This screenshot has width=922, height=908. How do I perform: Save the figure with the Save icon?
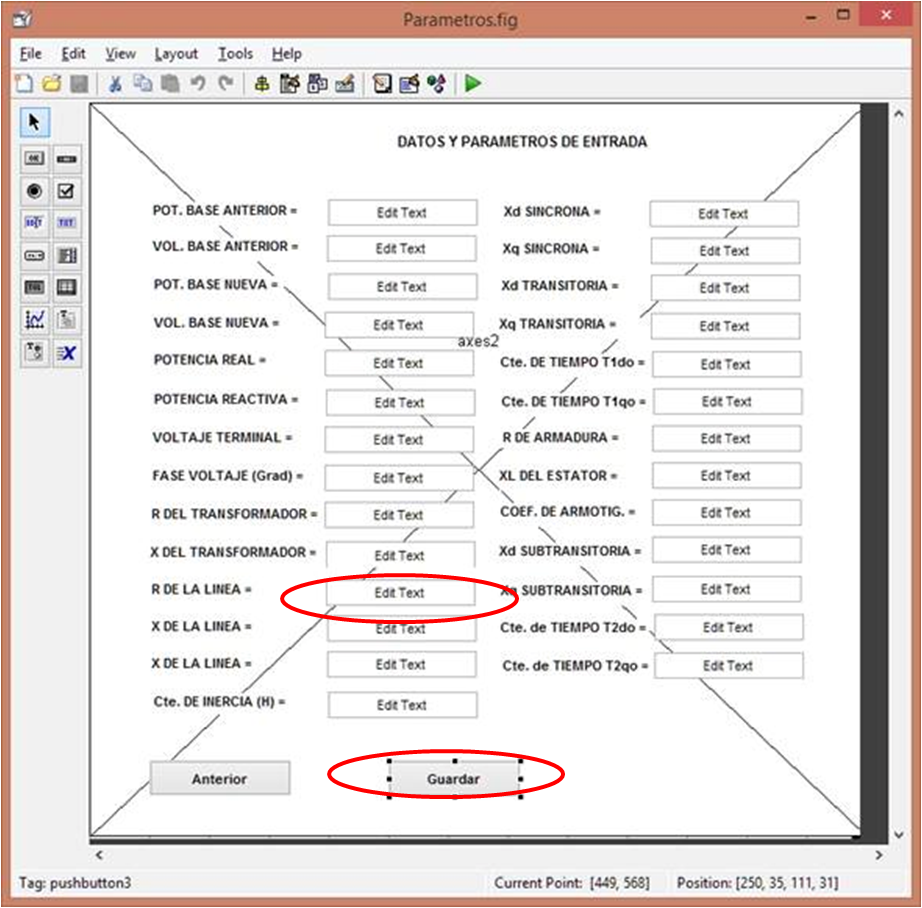79,84
